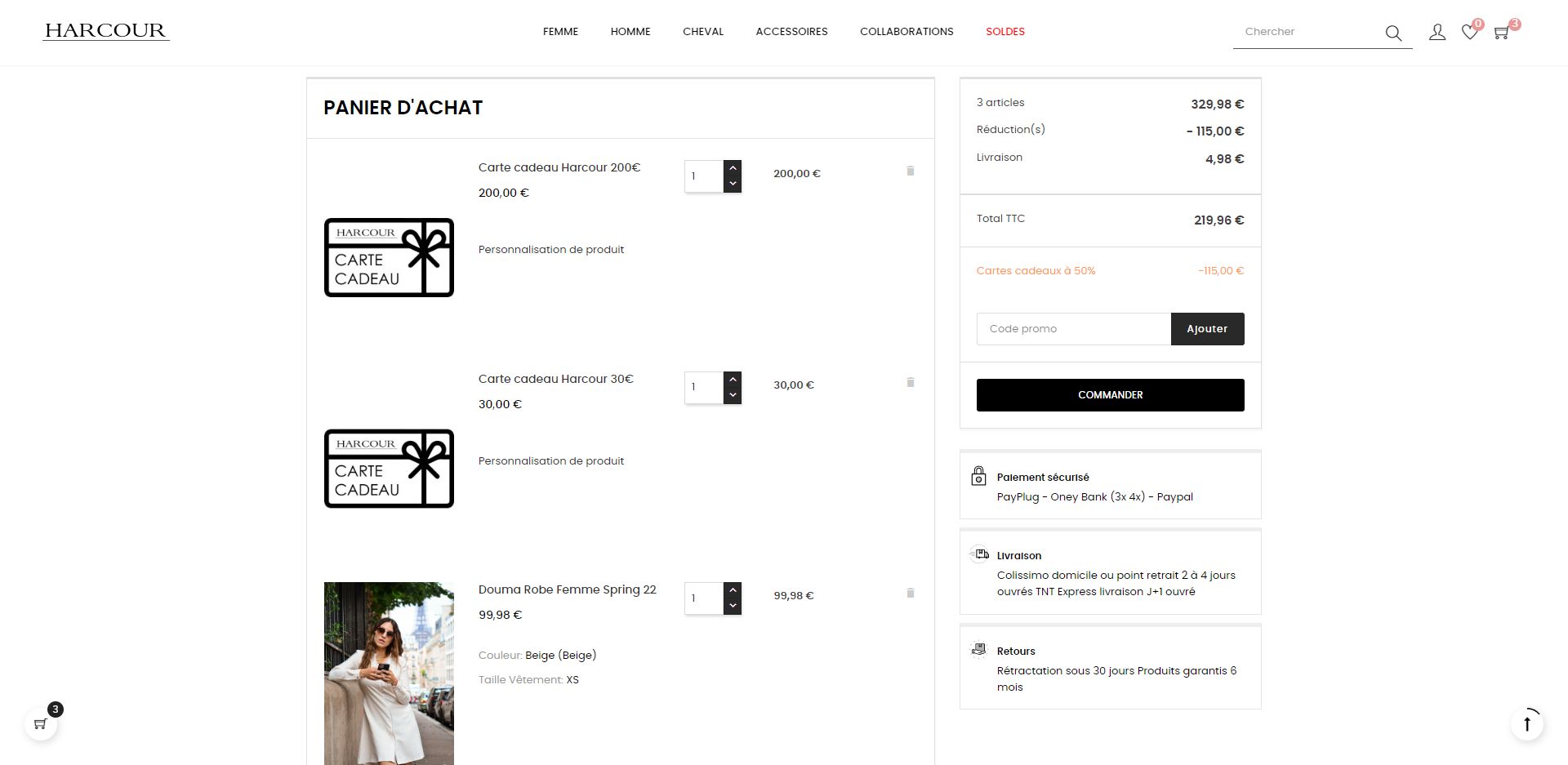
Task: Go to the SOLDES section
Action: tap(1005, 32)
